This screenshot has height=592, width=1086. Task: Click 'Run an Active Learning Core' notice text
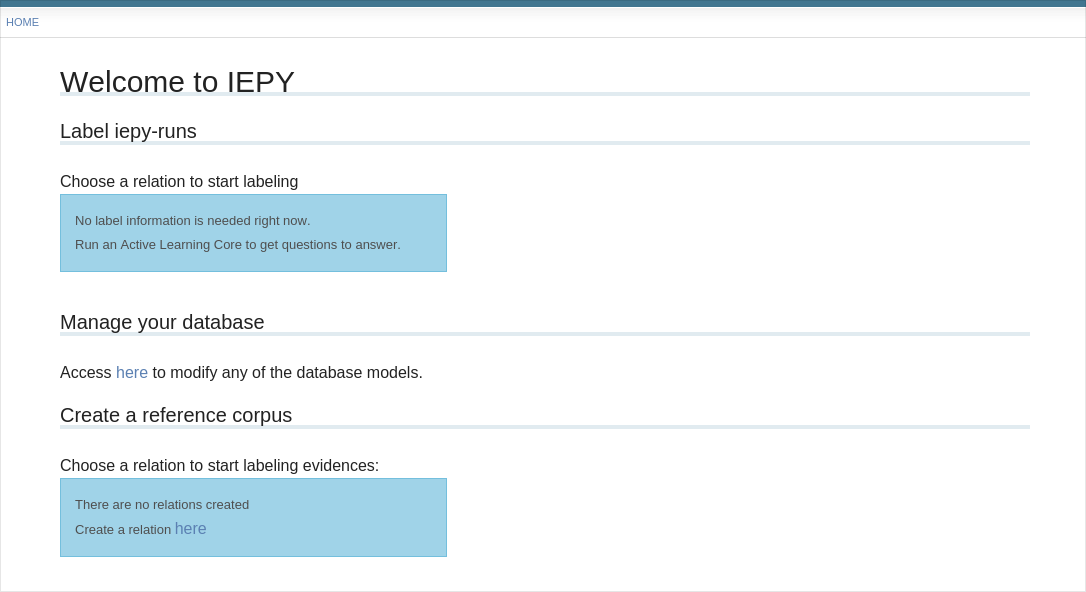point(237,245)
